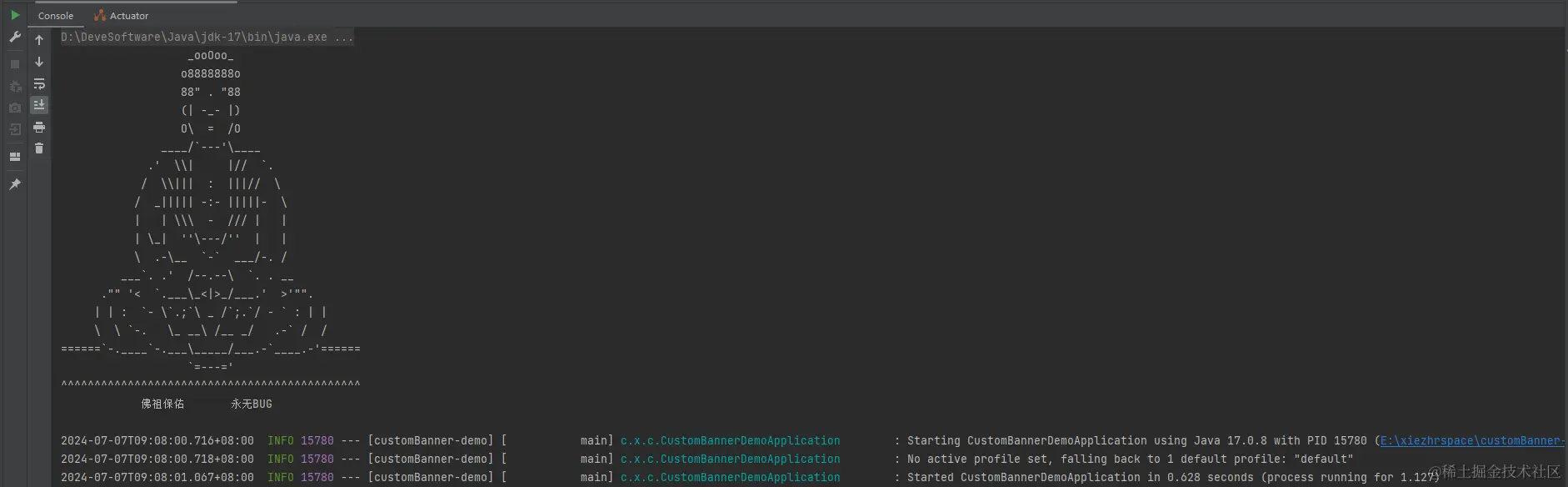This screenshot has height=487, width=1568.
Task: Click the bug process debug icon
Action: pos(15,86)
